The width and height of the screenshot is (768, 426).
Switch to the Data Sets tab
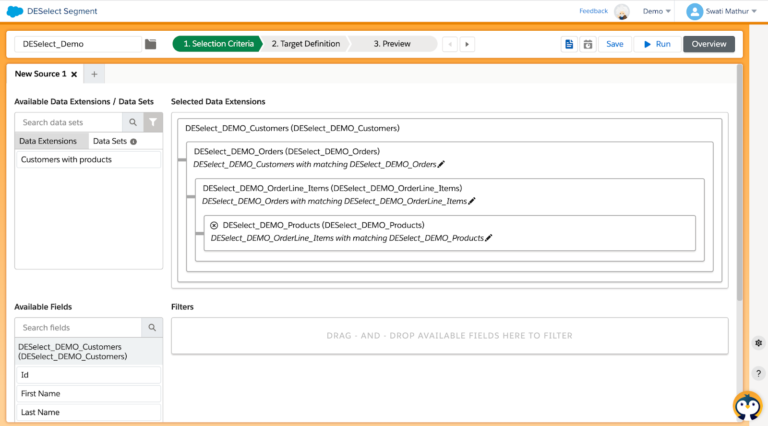[x=112, y=141]
